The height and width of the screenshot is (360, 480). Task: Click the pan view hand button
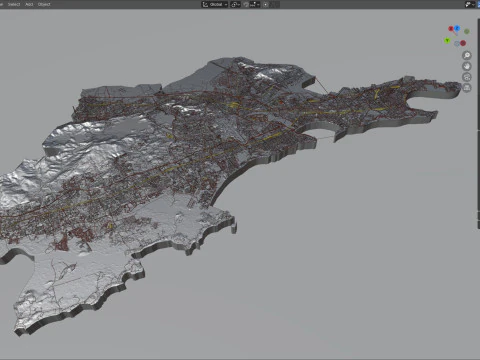pyautogui.click(x=467, y=66)
